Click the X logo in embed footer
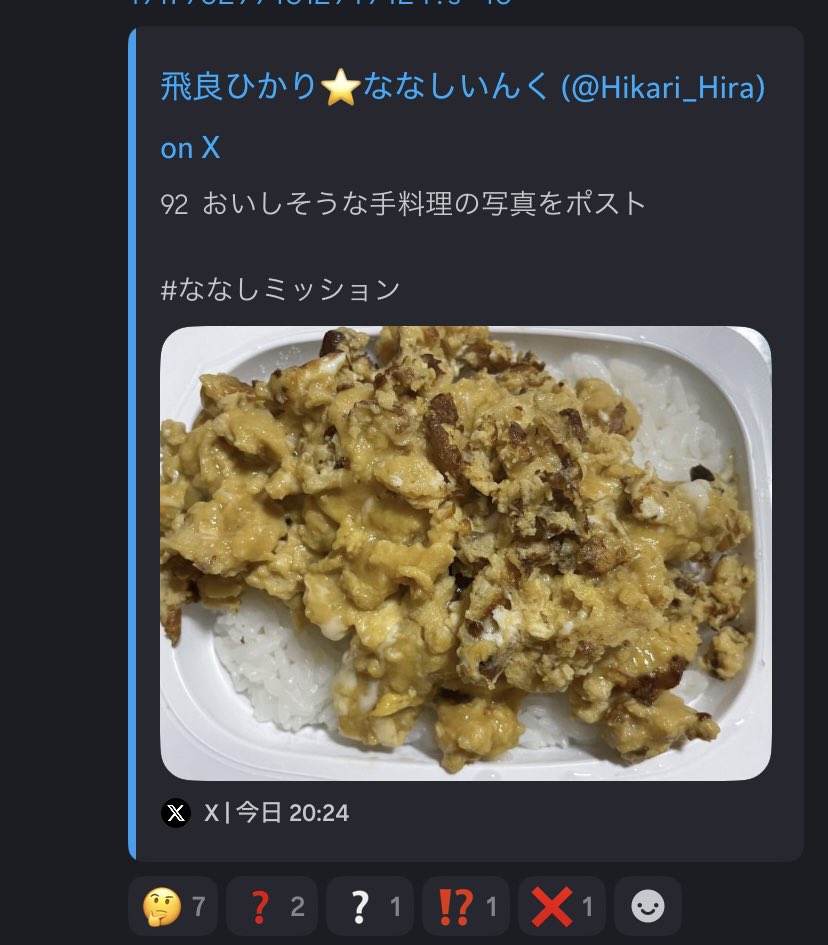 click(176, 812)
